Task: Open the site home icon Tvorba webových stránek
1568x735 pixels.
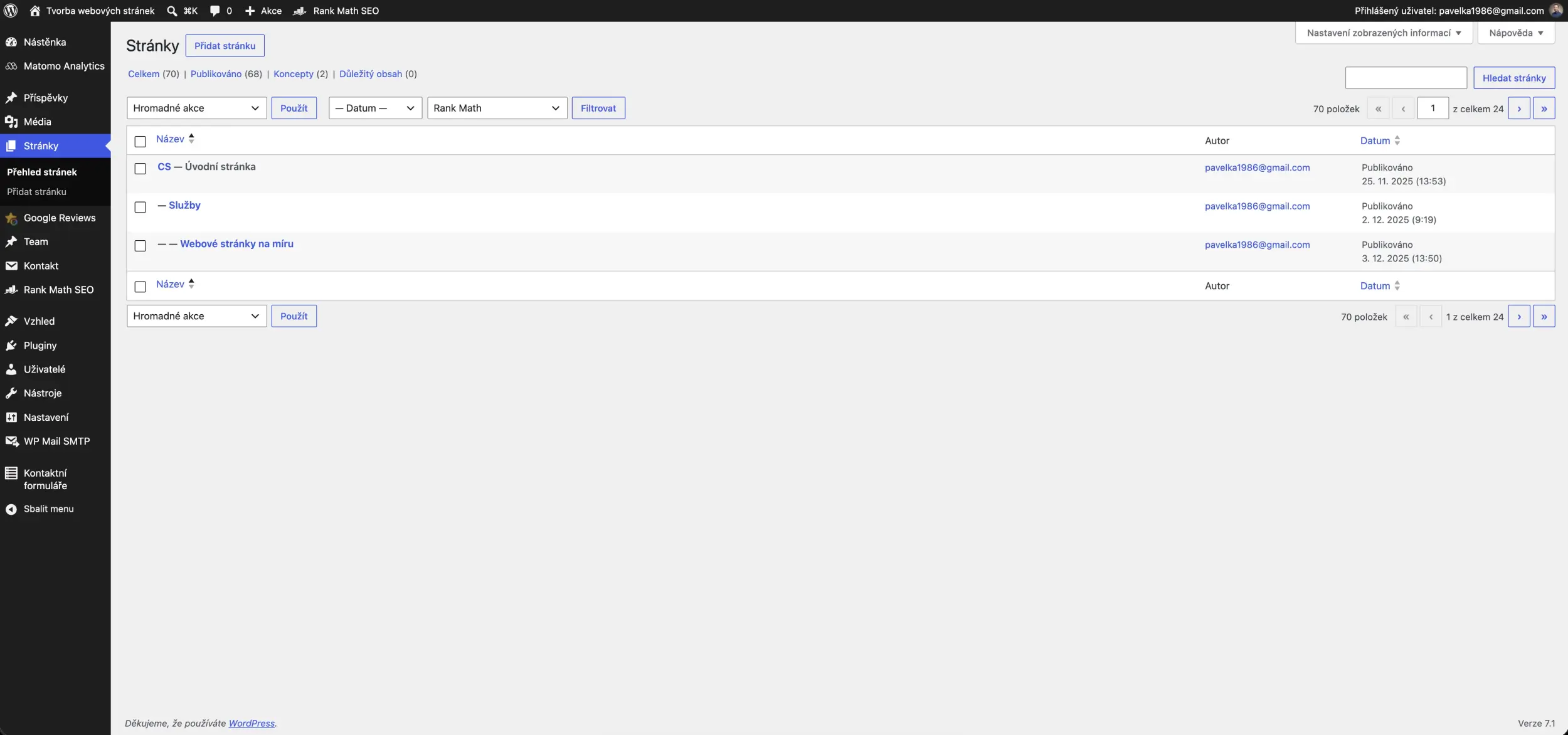Action: (35, 11)
